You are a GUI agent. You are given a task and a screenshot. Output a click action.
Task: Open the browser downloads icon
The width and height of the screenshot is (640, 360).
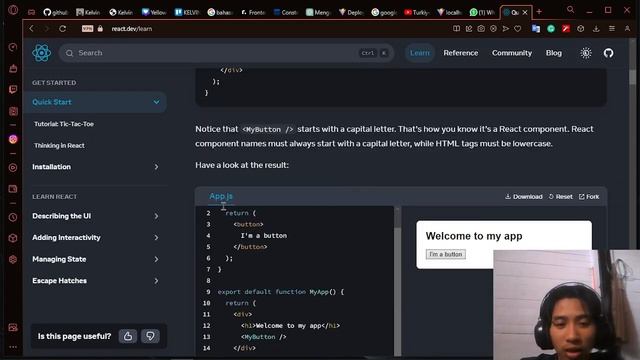pos(596,29)
